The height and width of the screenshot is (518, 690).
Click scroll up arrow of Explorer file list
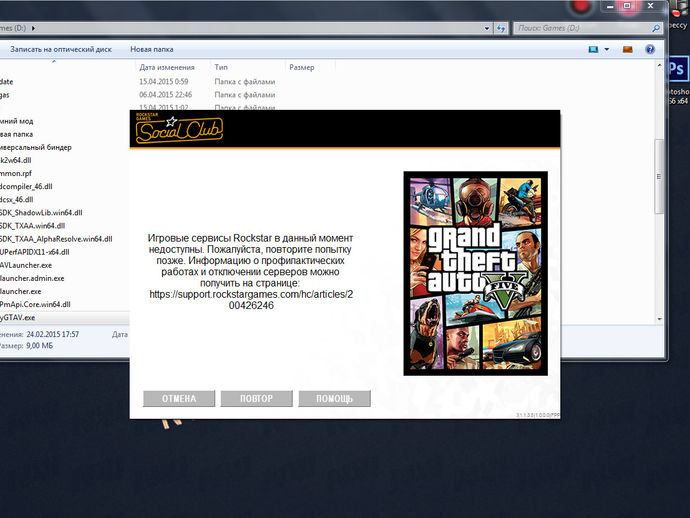click(659, 66)
